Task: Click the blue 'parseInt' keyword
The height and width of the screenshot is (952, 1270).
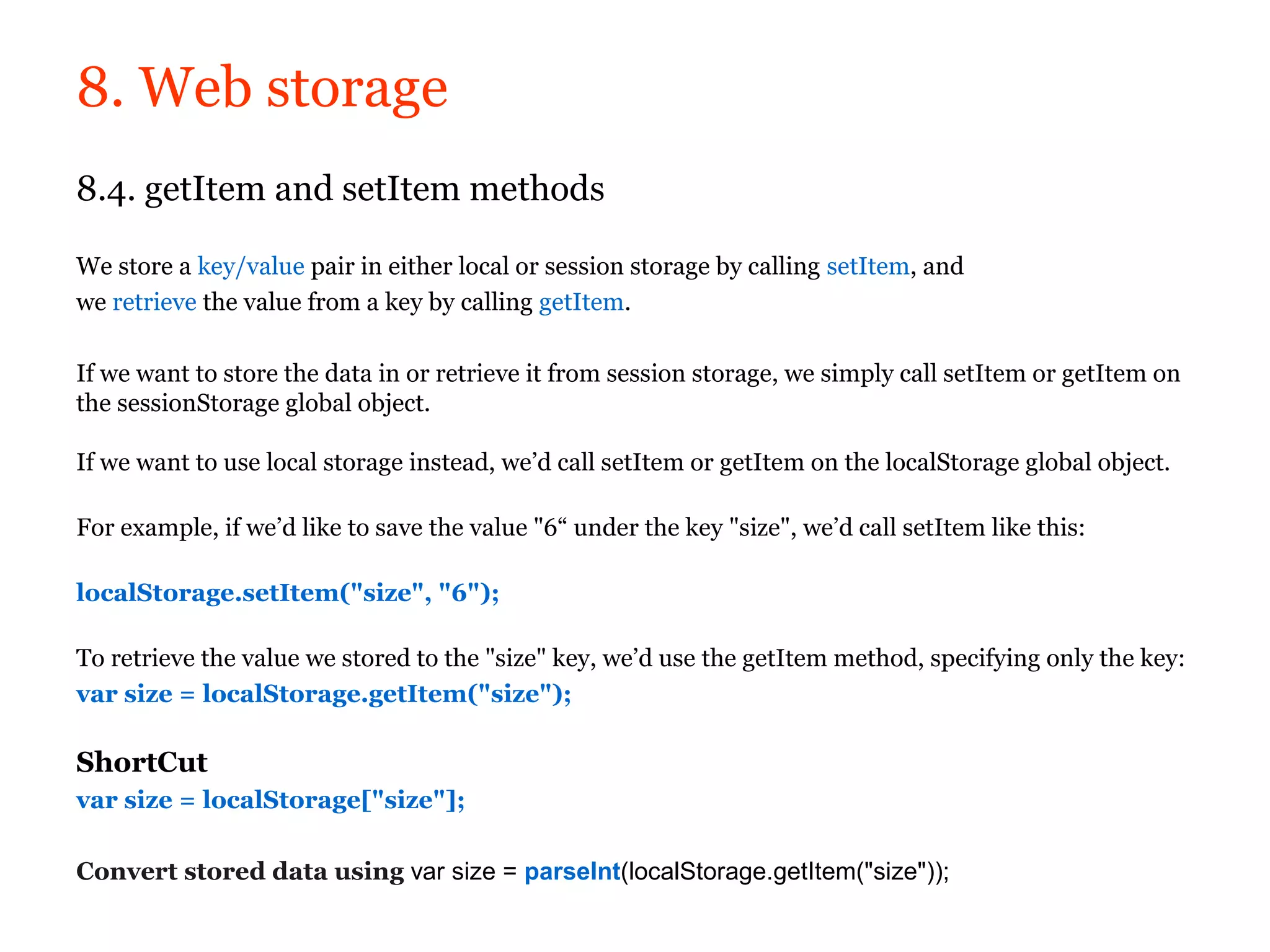Action: (x=572, y=871)
